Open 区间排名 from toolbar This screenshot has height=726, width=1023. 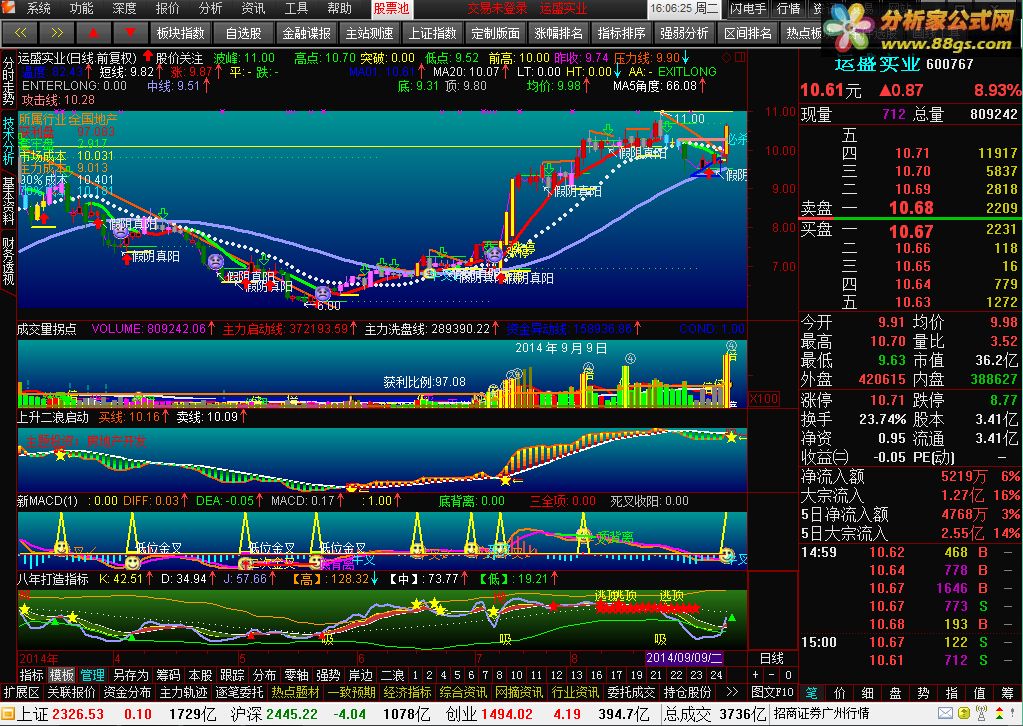[748, 33]
